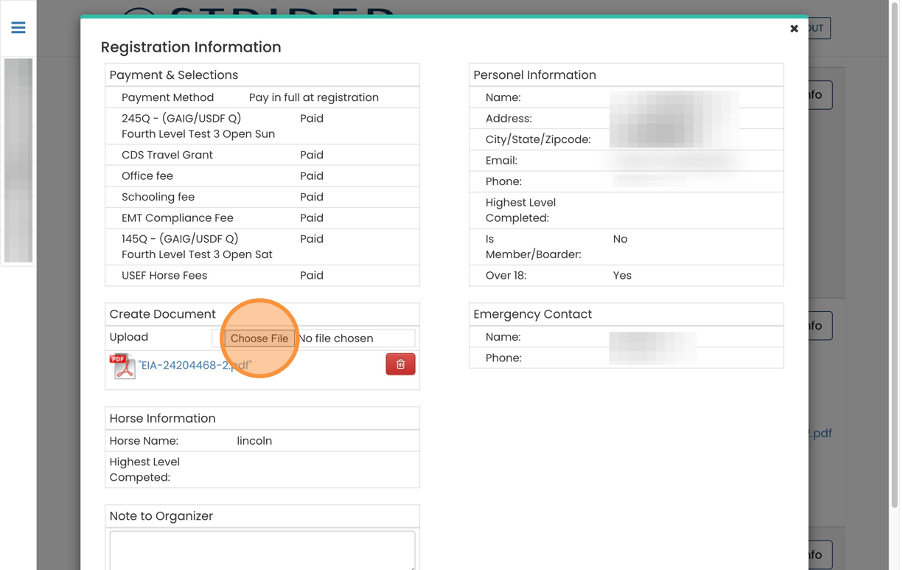Screen dimensions: 902x570
Task: Click the blurred left sidebar panel
Action: [x=18, y=160]
